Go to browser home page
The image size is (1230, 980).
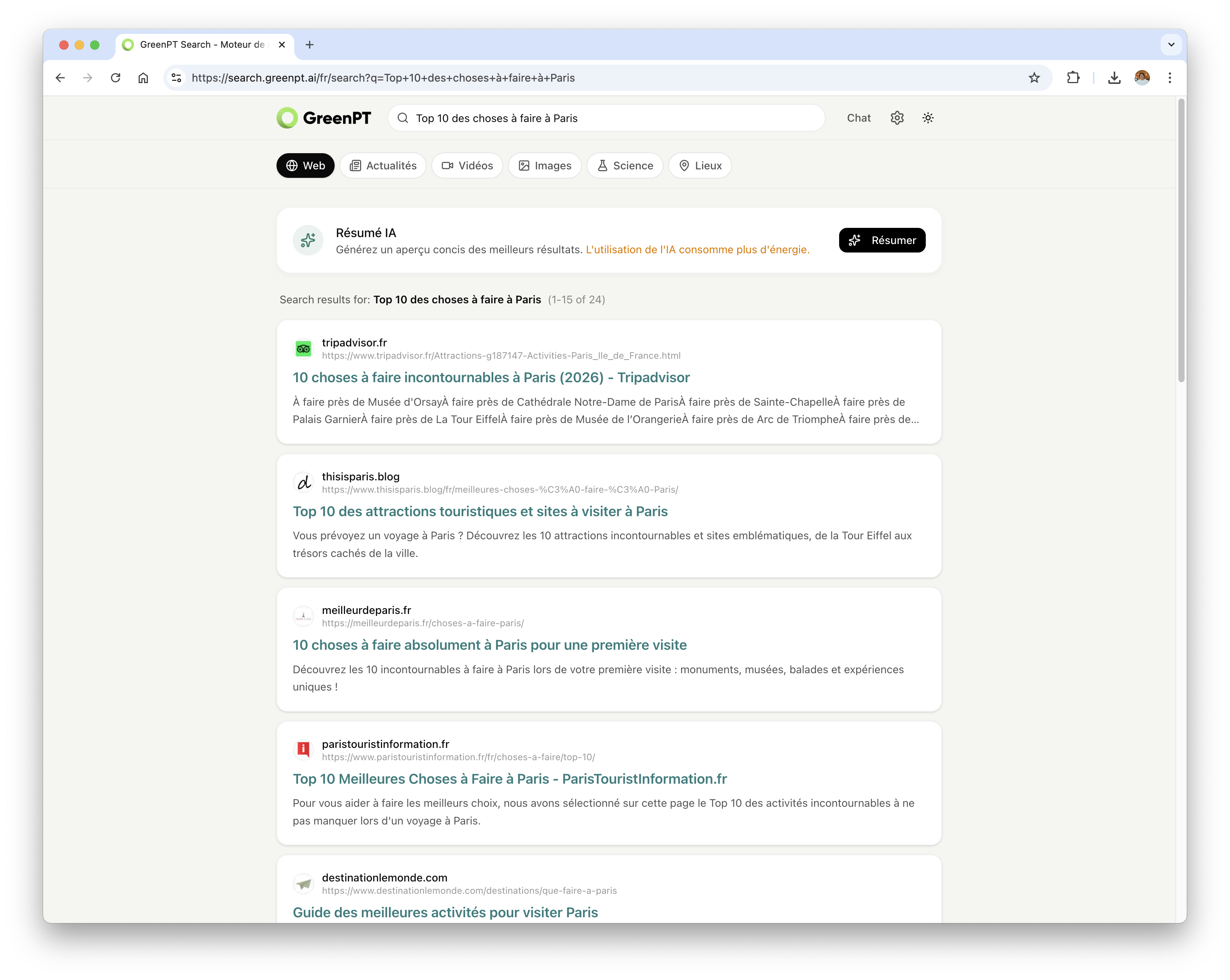pos(143,78)
